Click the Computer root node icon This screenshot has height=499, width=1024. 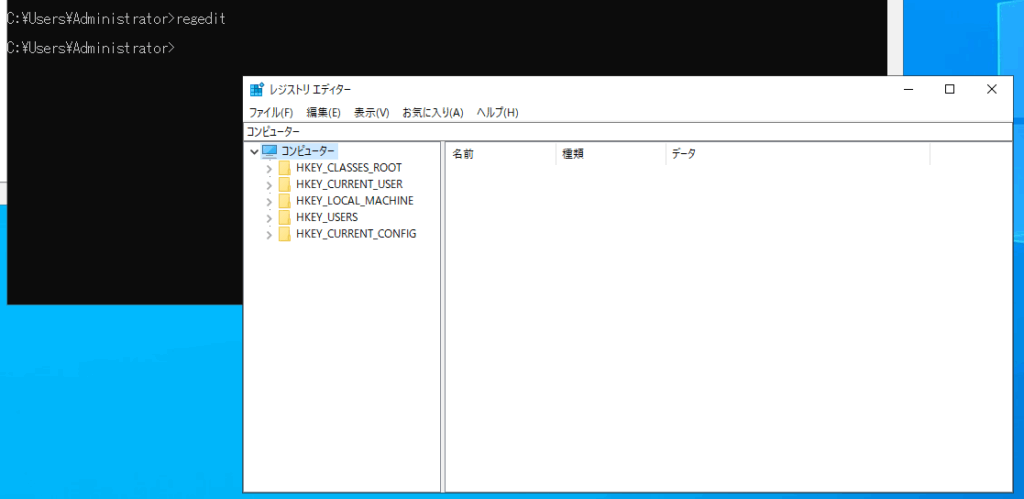[x=269, y=151]
